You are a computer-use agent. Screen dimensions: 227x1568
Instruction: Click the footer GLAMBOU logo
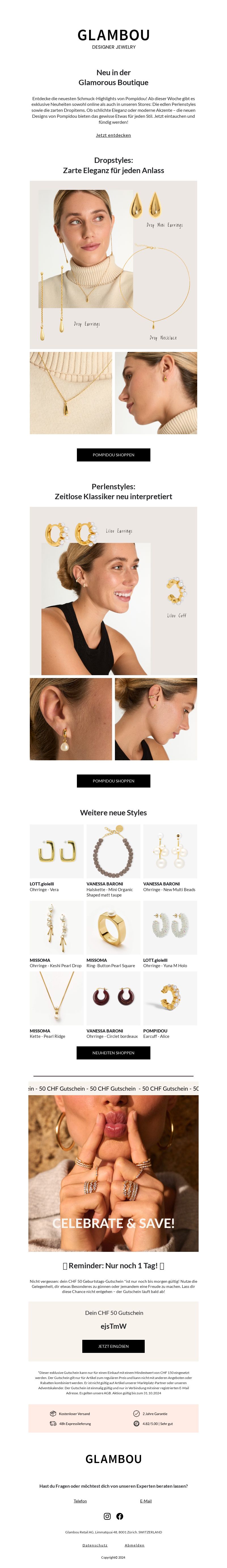tap(114, 1459)
